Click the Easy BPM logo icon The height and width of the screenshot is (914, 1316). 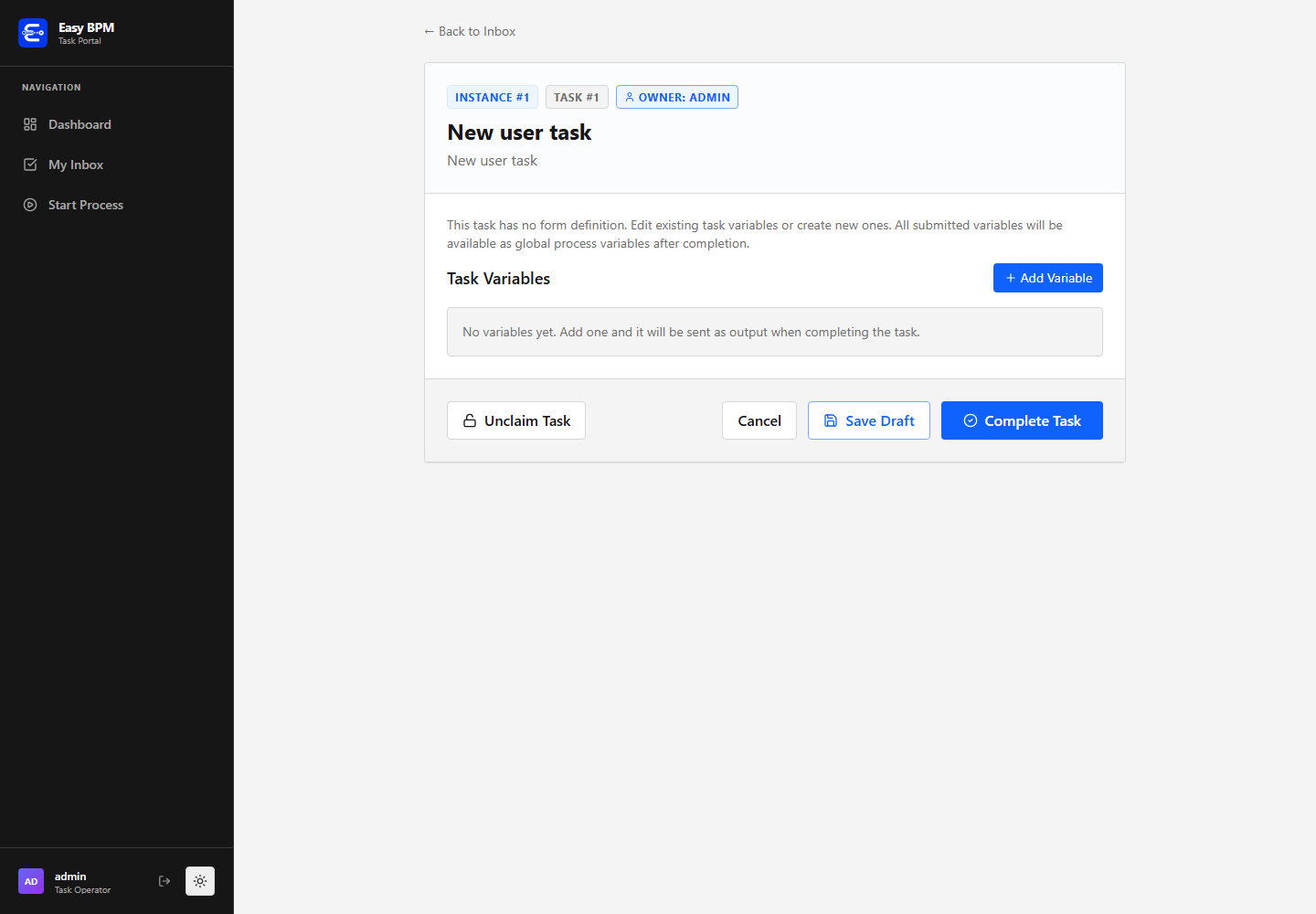pyautogui.click(x=33, y=33)
